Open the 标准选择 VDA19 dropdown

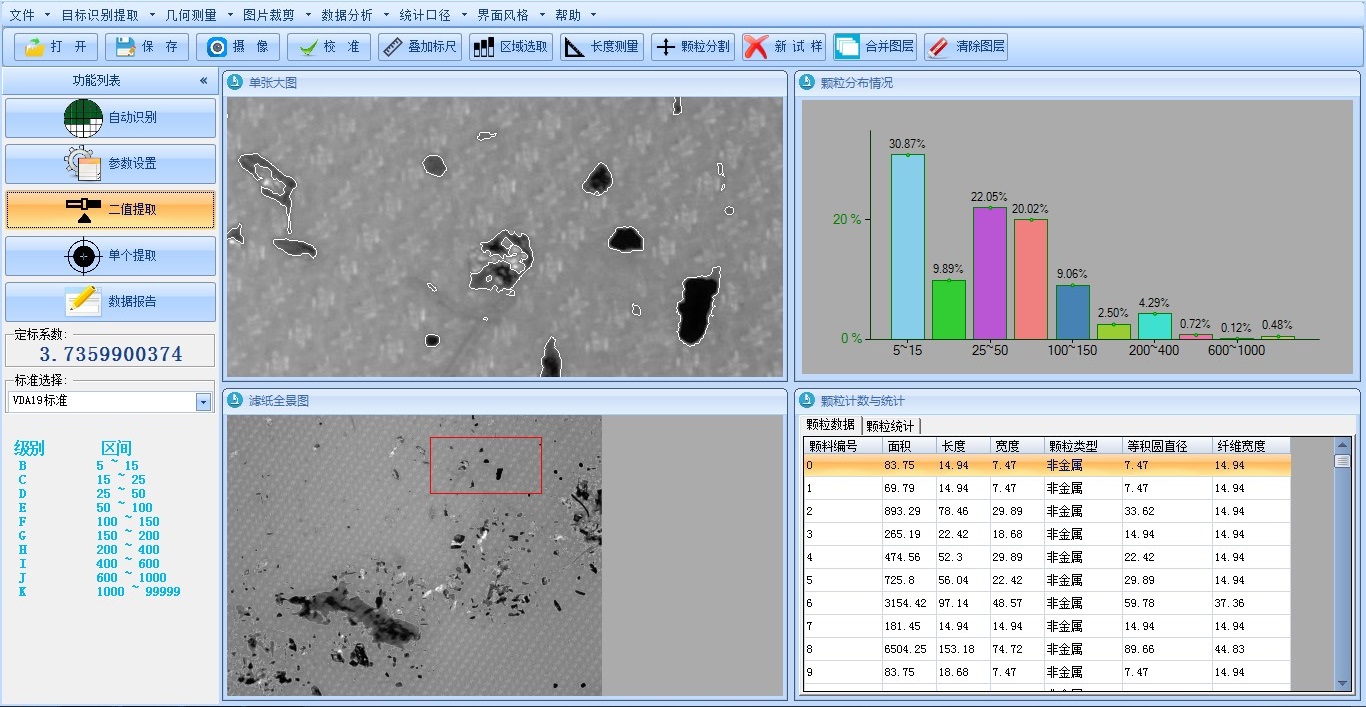[204, 402]
